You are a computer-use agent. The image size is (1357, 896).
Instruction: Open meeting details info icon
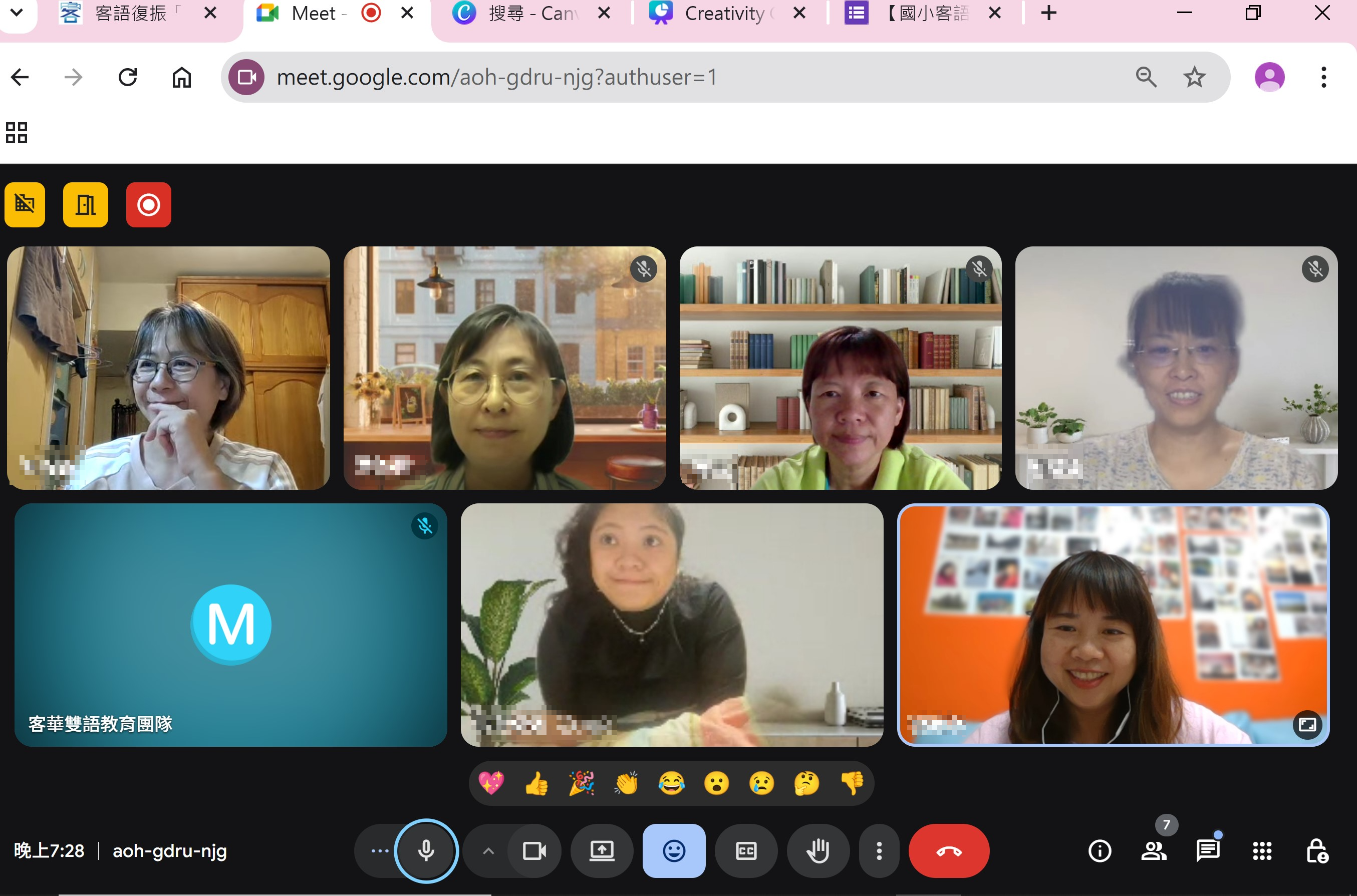point(1100,851)
